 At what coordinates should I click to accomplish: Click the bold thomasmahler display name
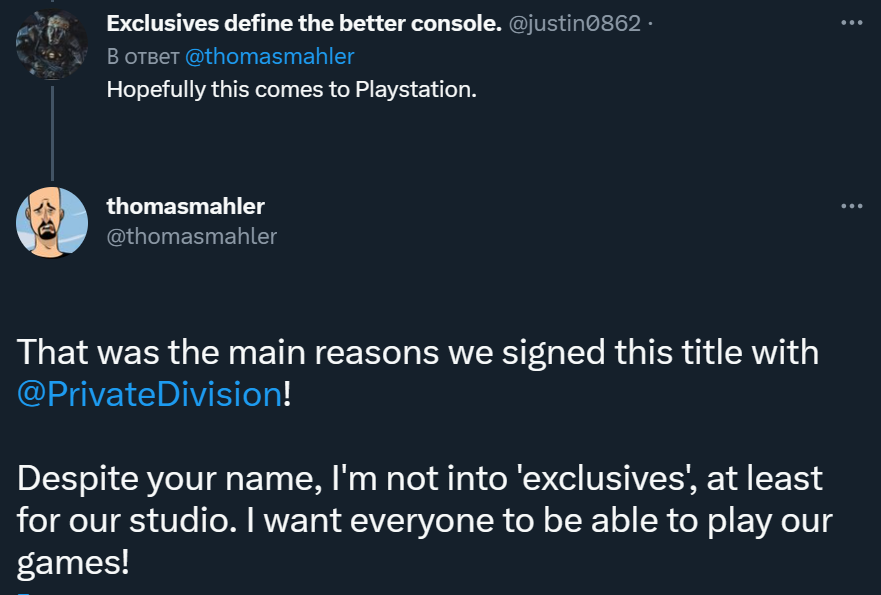click(185, 206)
